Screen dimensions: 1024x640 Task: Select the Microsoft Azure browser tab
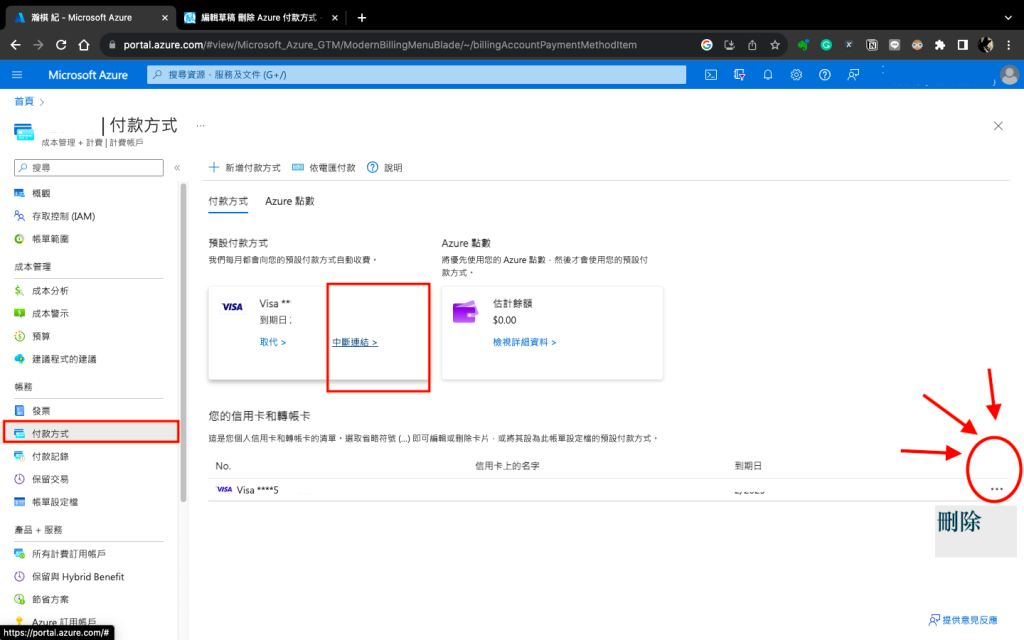click(91, 18)
